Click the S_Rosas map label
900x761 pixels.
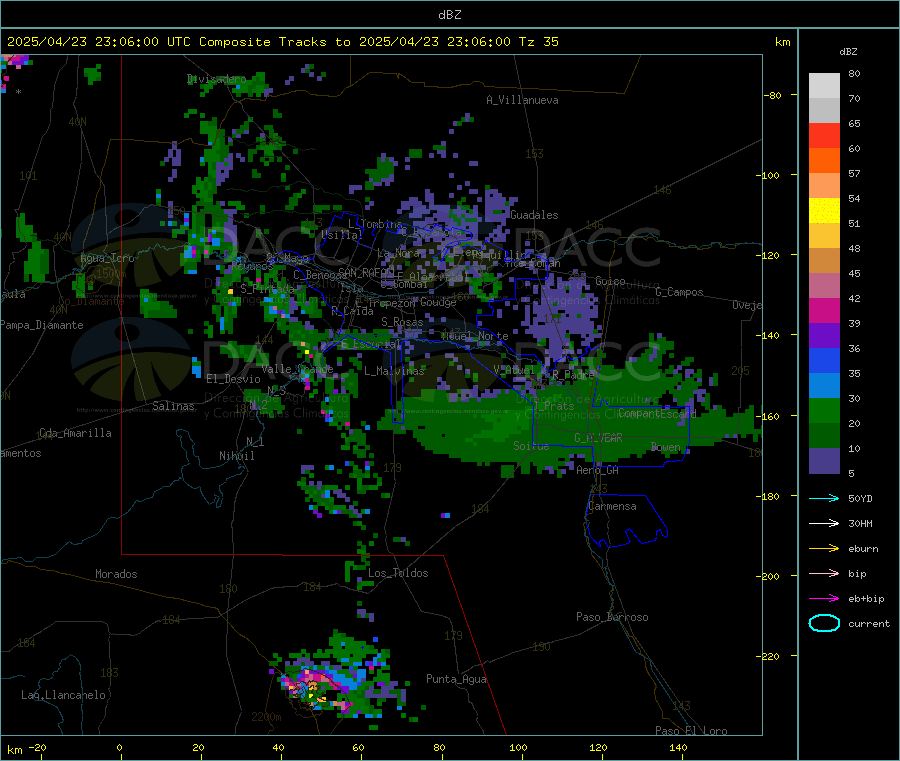tap(402, 322)
